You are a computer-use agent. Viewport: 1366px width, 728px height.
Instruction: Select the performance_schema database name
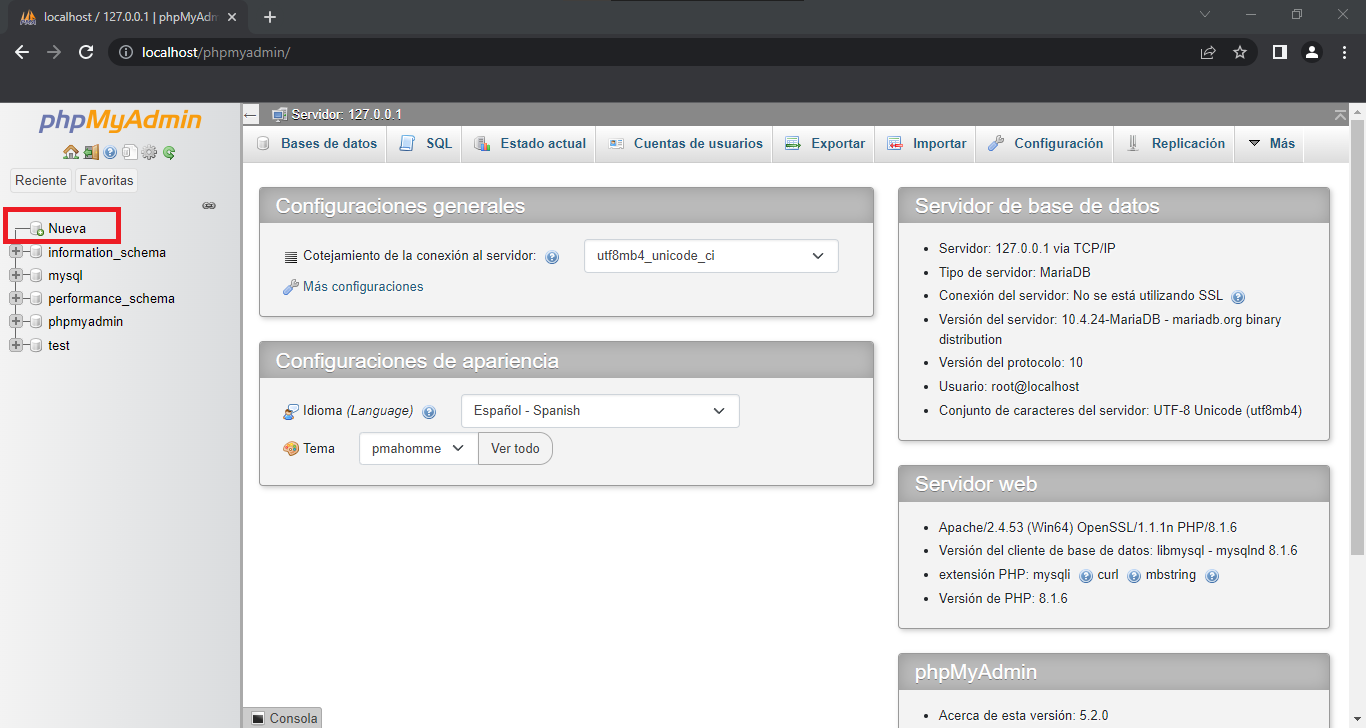coord(111,298)
